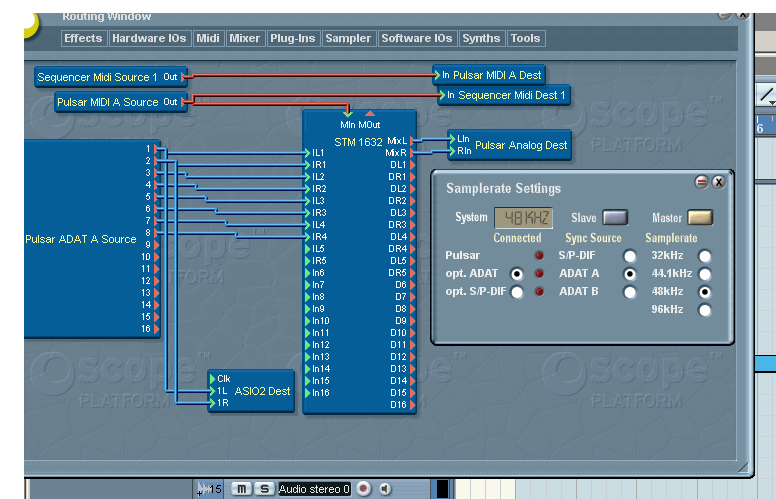
Task: Click Out port of Sequencer Midi Source 1
Action: 184,77
